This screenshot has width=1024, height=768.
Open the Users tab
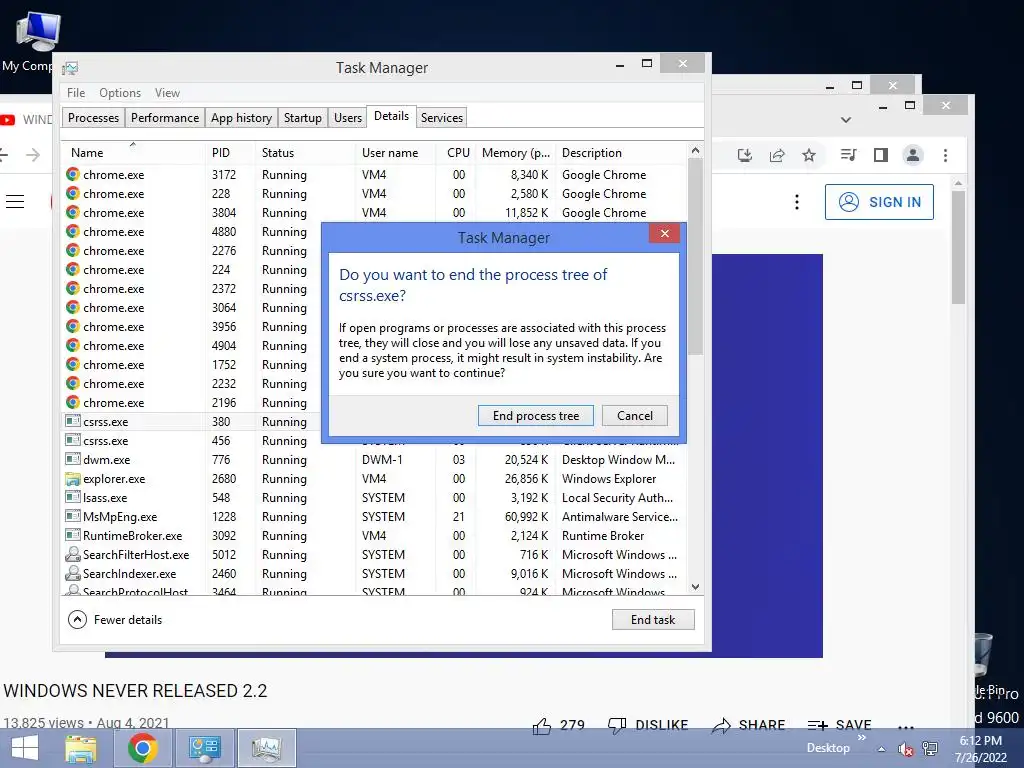point(347,118)
